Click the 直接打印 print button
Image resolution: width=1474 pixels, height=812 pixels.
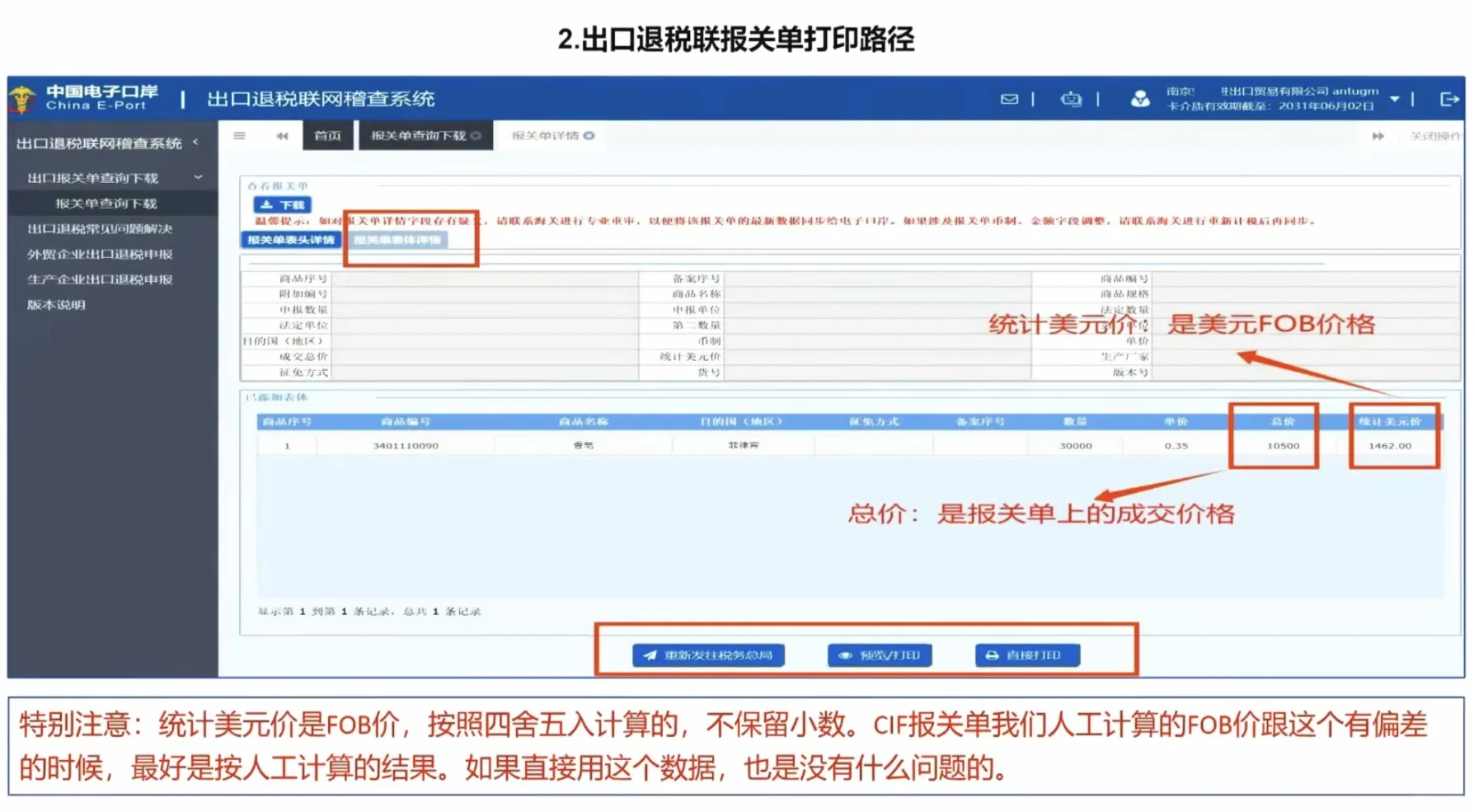[1027, 655]
